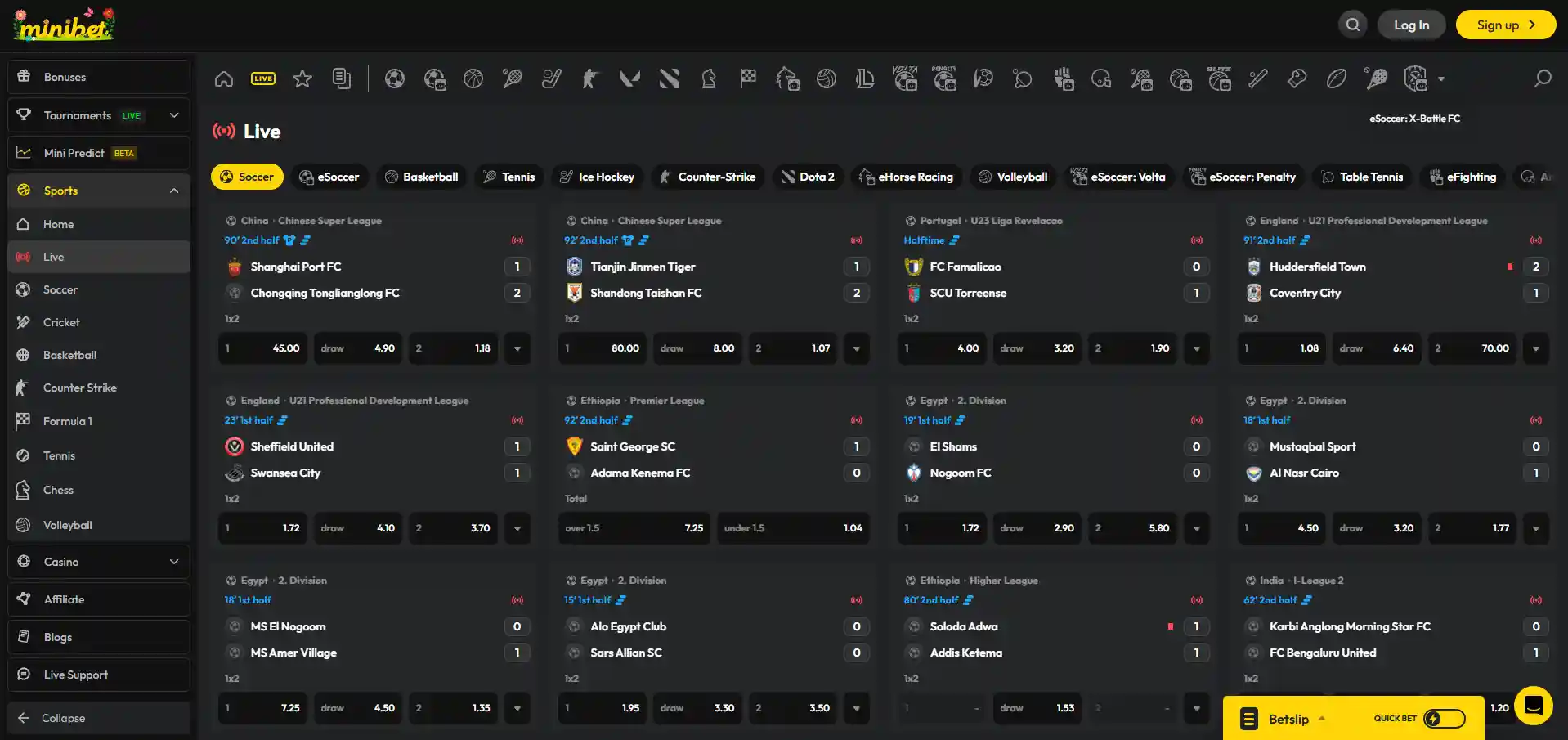Expand more markets for Tianjin Jinmen Tiger match

[857, 348]
